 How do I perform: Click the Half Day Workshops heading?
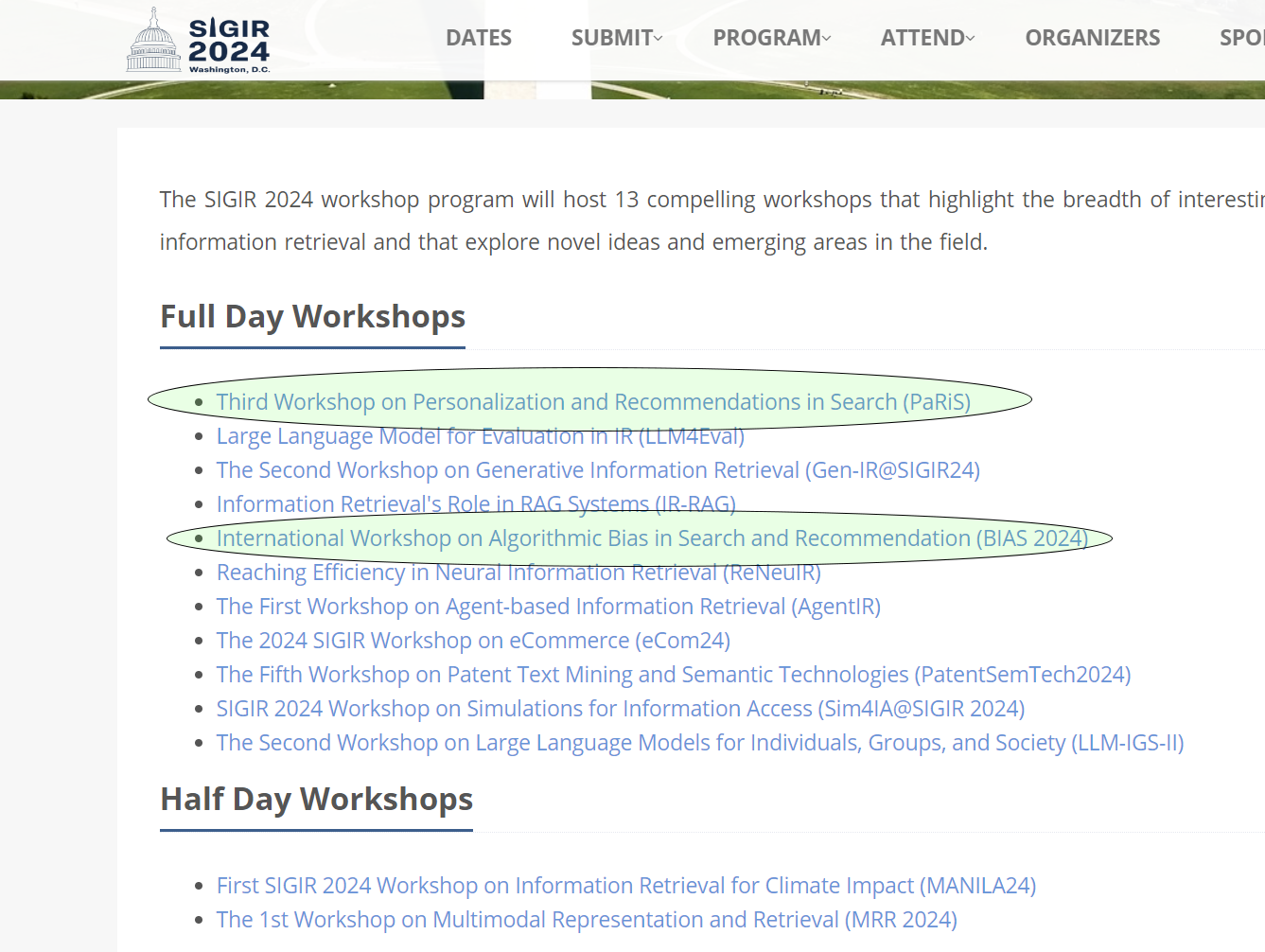coord(316,799)
